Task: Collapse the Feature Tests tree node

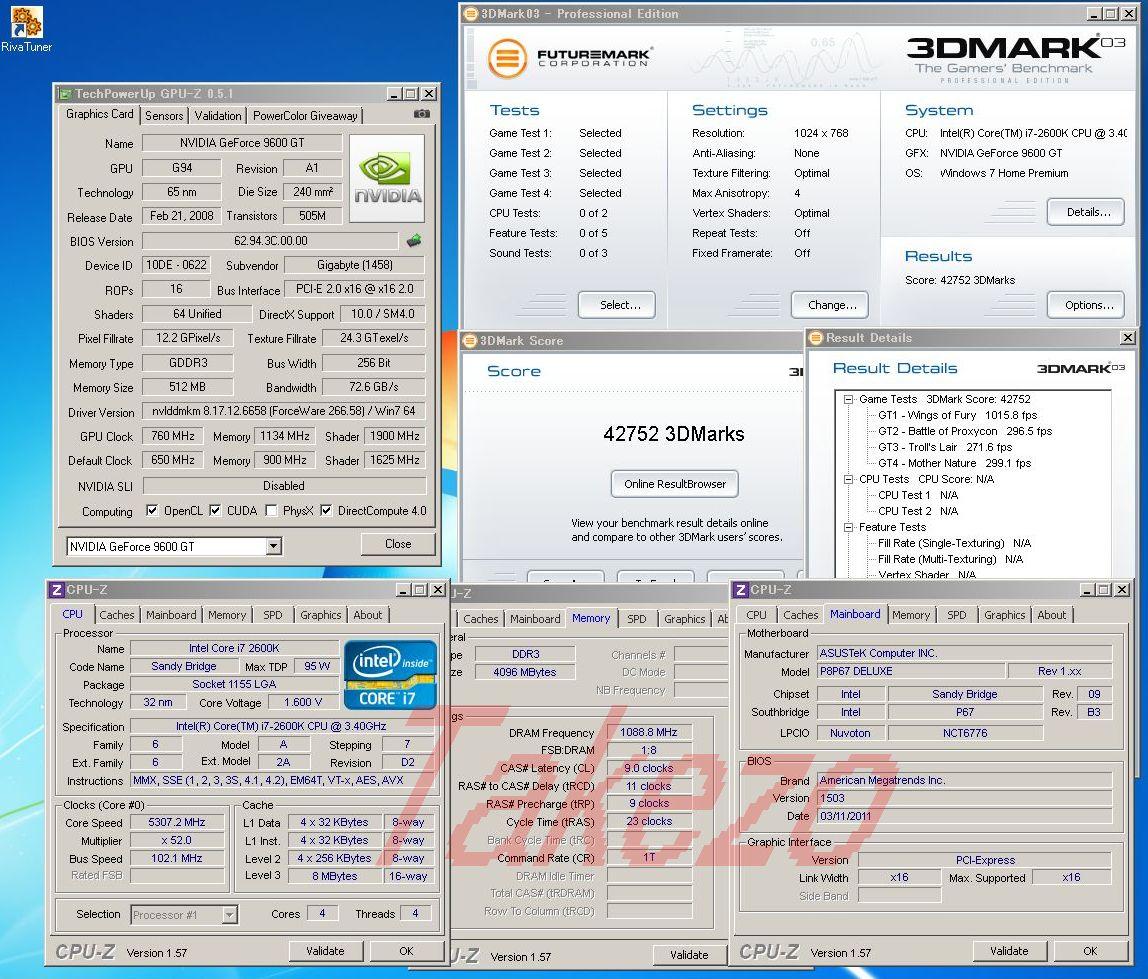Action: 848,527
